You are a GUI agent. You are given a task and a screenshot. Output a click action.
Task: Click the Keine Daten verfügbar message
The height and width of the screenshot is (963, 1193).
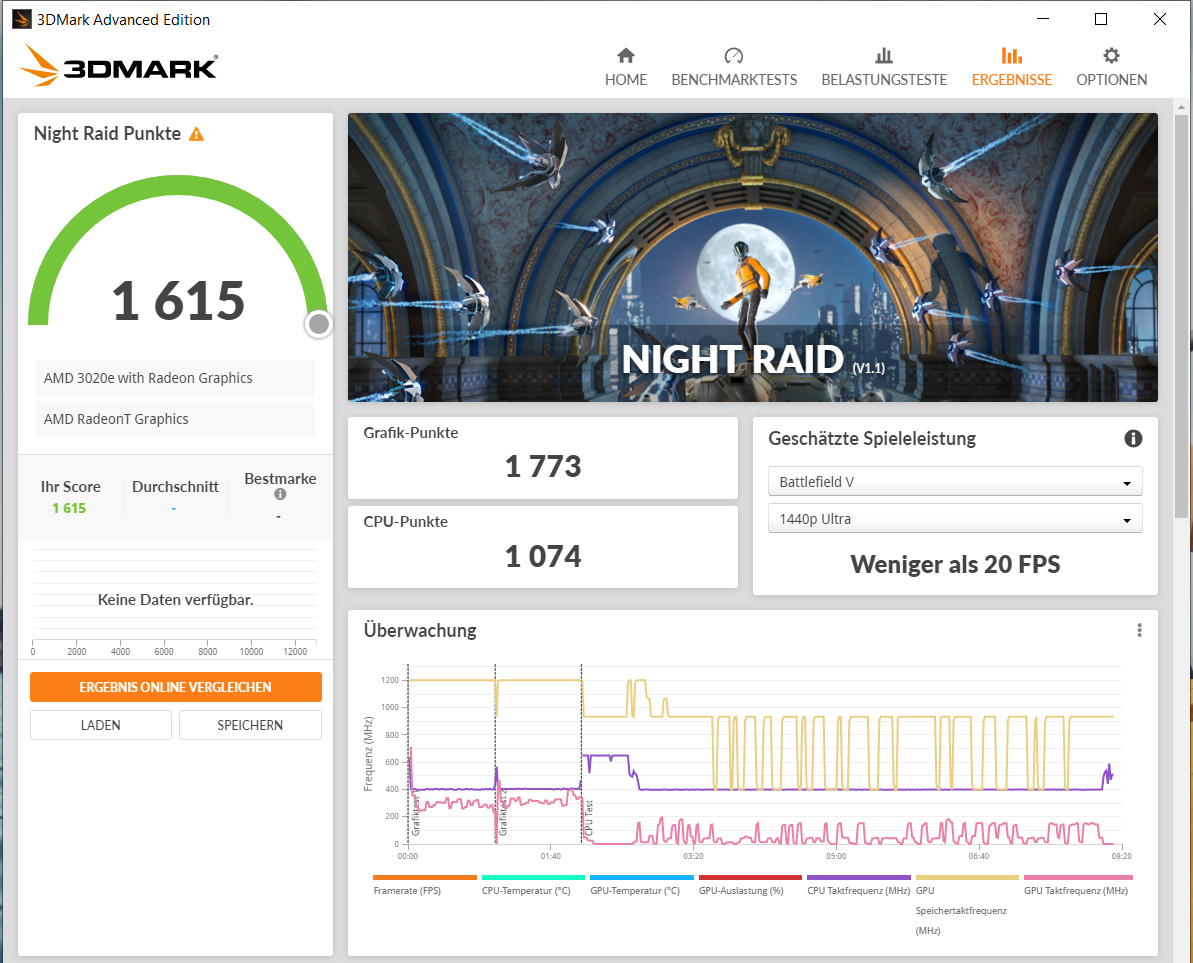pos(176,599)
